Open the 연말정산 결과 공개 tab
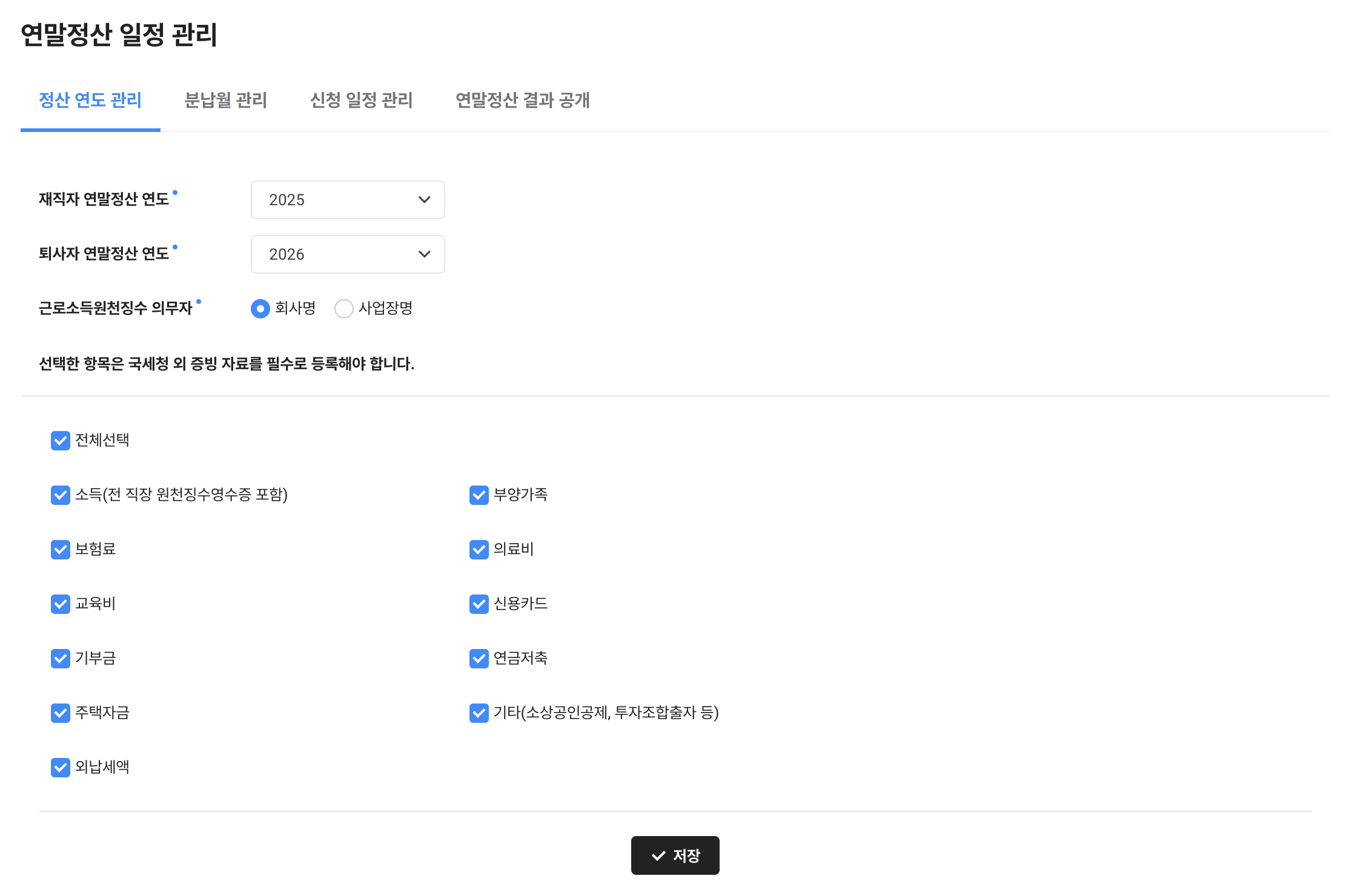Screen dimensions: 1352x896 pos(522,100)
